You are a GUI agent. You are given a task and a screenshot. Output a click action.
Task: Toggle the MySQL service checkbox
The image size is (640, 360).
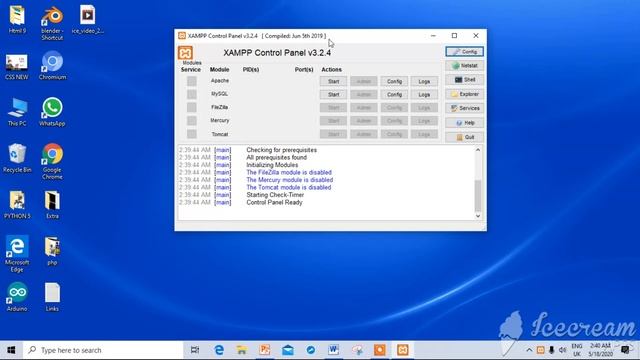191,94
